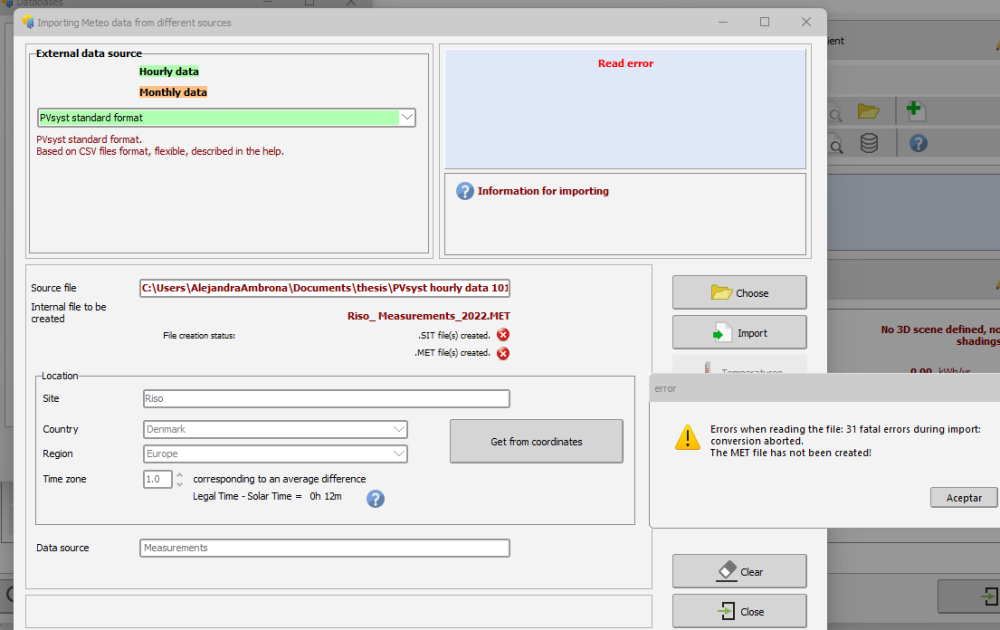The height and width of the screenshot is (630, 1000).
Task: Click blue help icon in background toolbar
Action: (918, 143)
